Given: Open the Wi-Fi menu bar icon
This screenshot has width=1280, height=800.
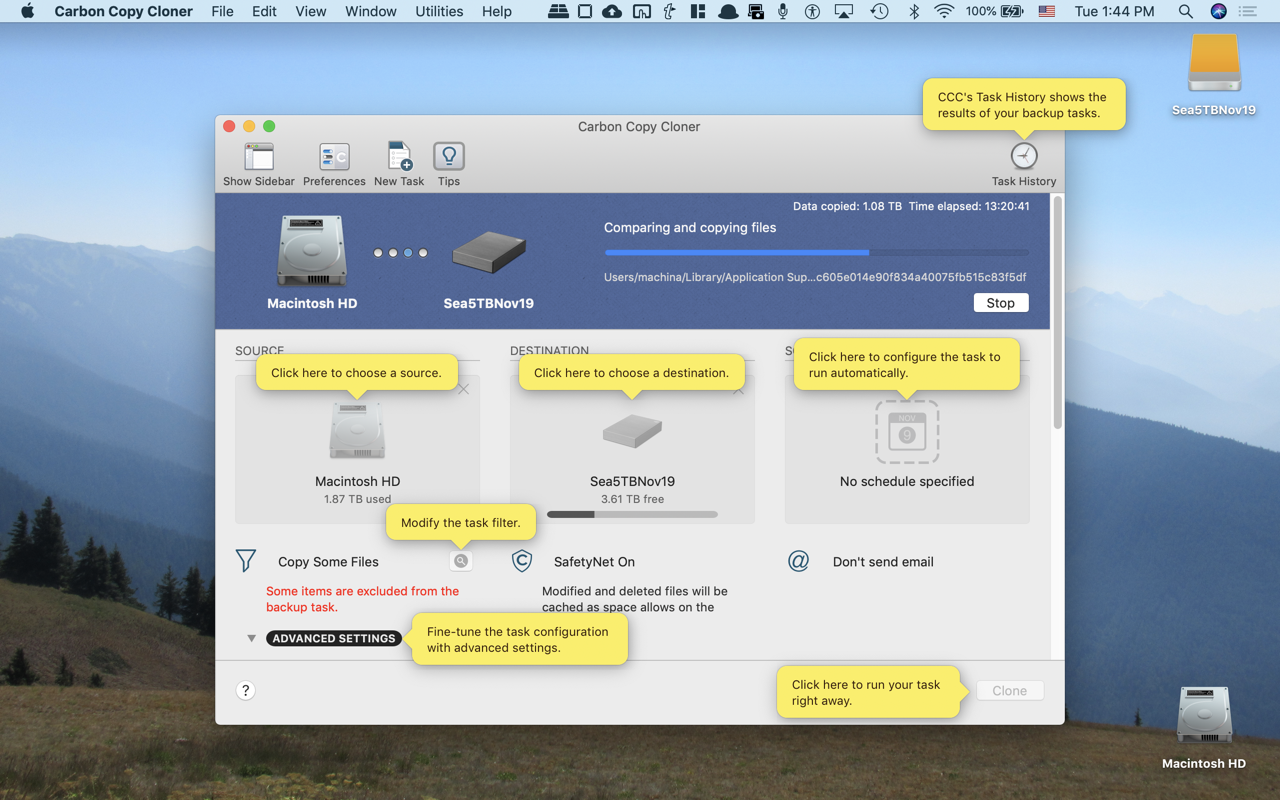Looking at the screenshot, I should point(944,11).
